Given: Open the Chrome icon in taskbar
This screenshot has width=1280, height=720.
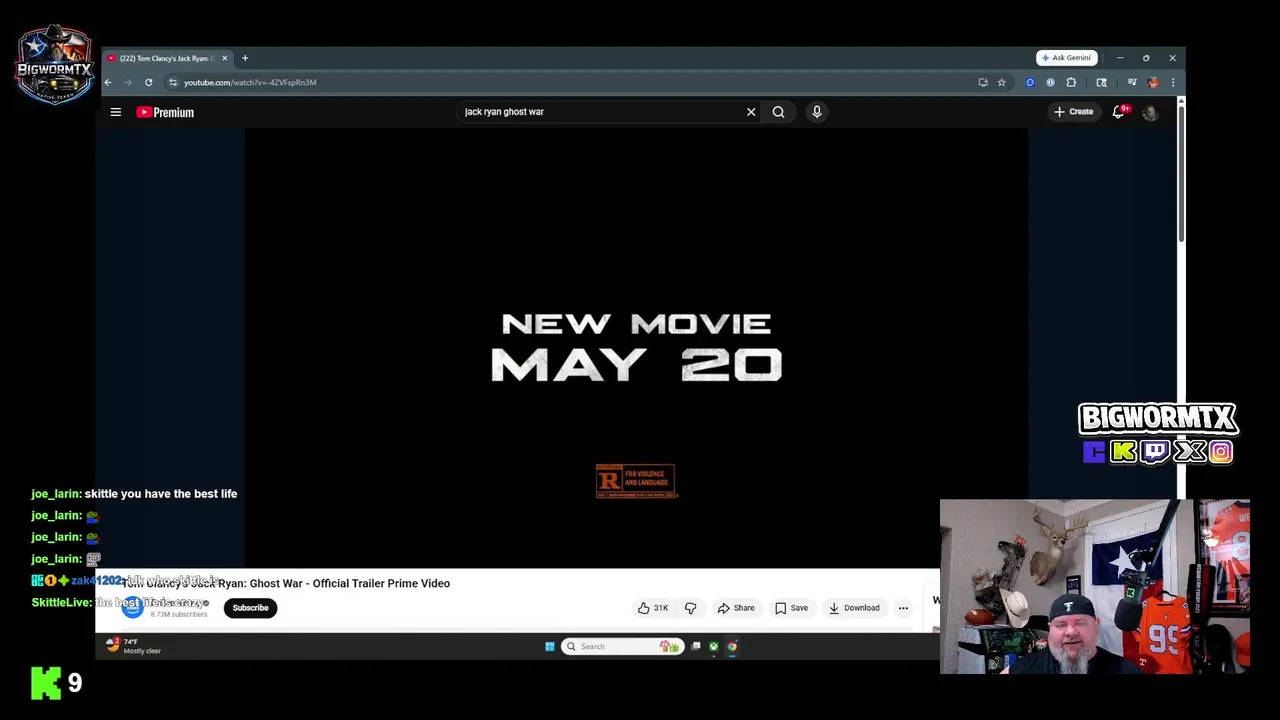Looking at the screenshot, I should tap(732, 647).
